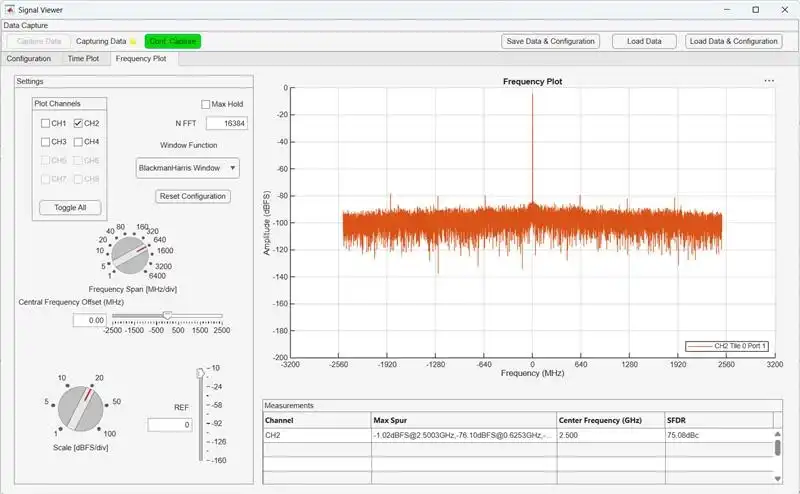Click the Load Data button
800x494 pixels.
point(644,41)
